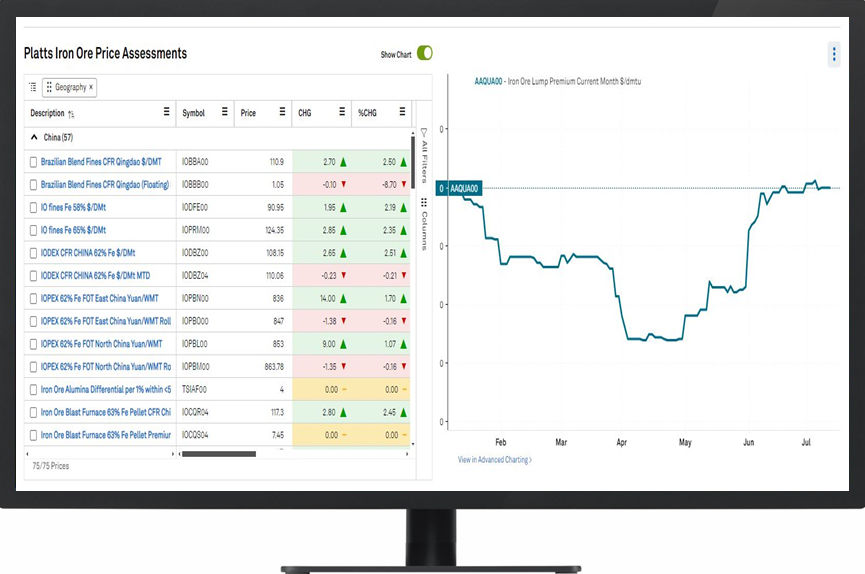Open the %CHG column menu icon
This screenshot has width=865, height=574.
402,113
